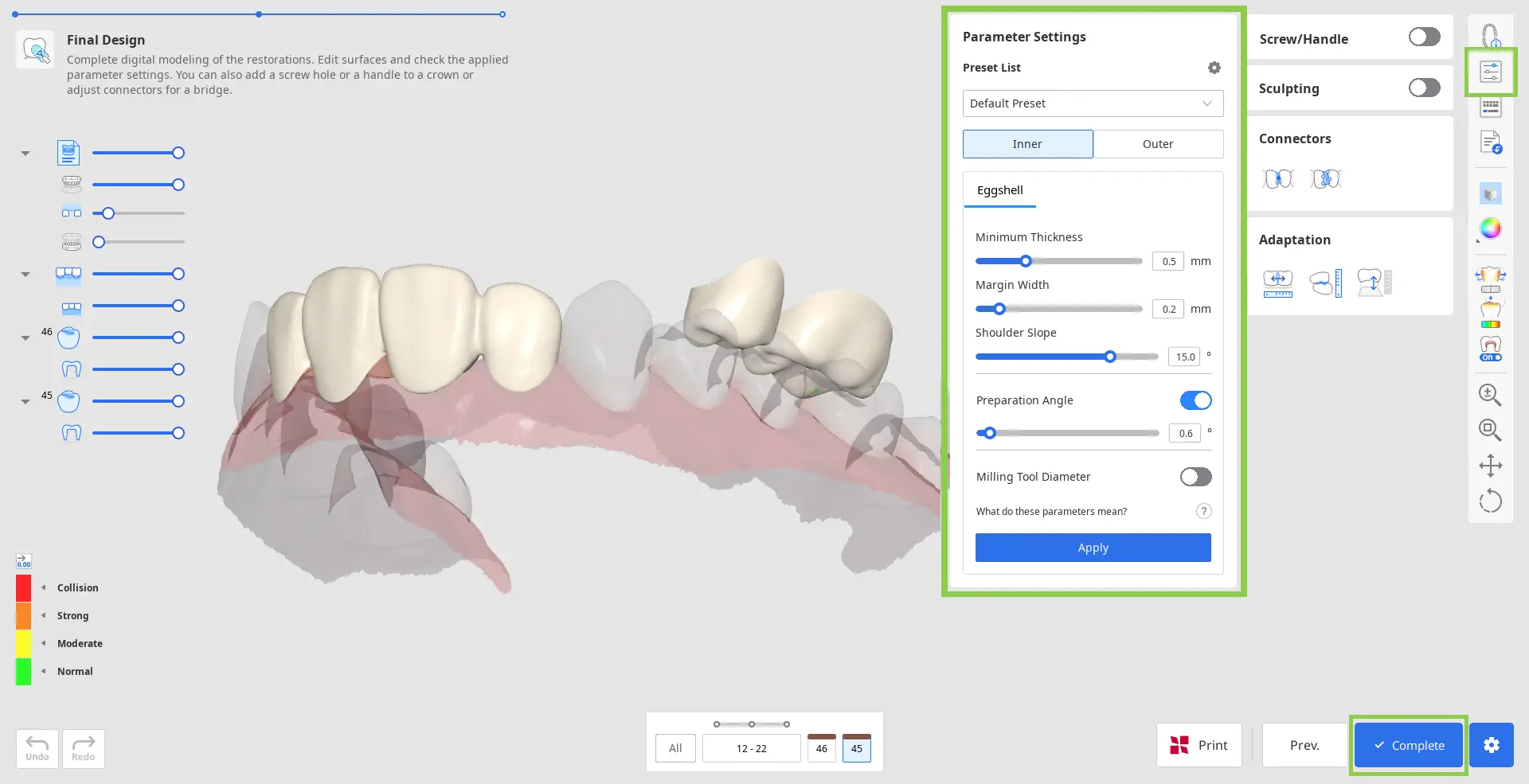Click the Shoulder Slope slider
The width and height of the screenshot is (1529, 784).
click(x=1066, y=357)
